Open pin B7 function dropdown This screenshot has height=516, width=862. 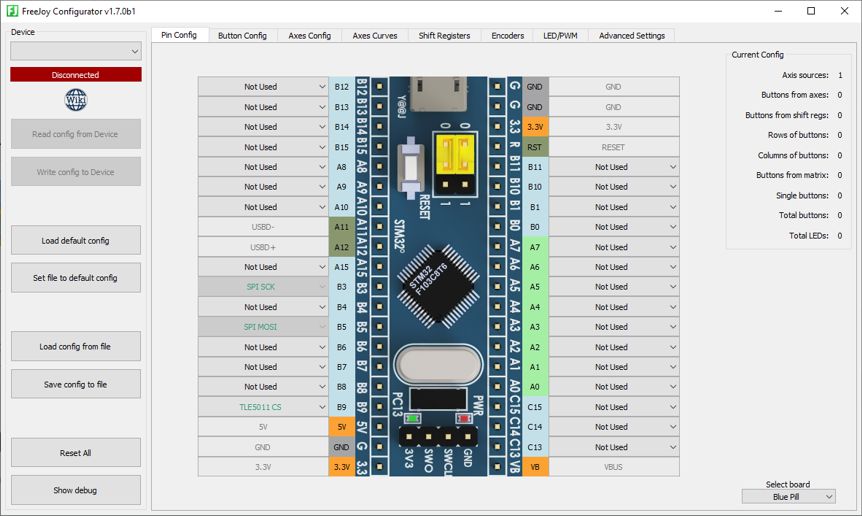(263, 367)
